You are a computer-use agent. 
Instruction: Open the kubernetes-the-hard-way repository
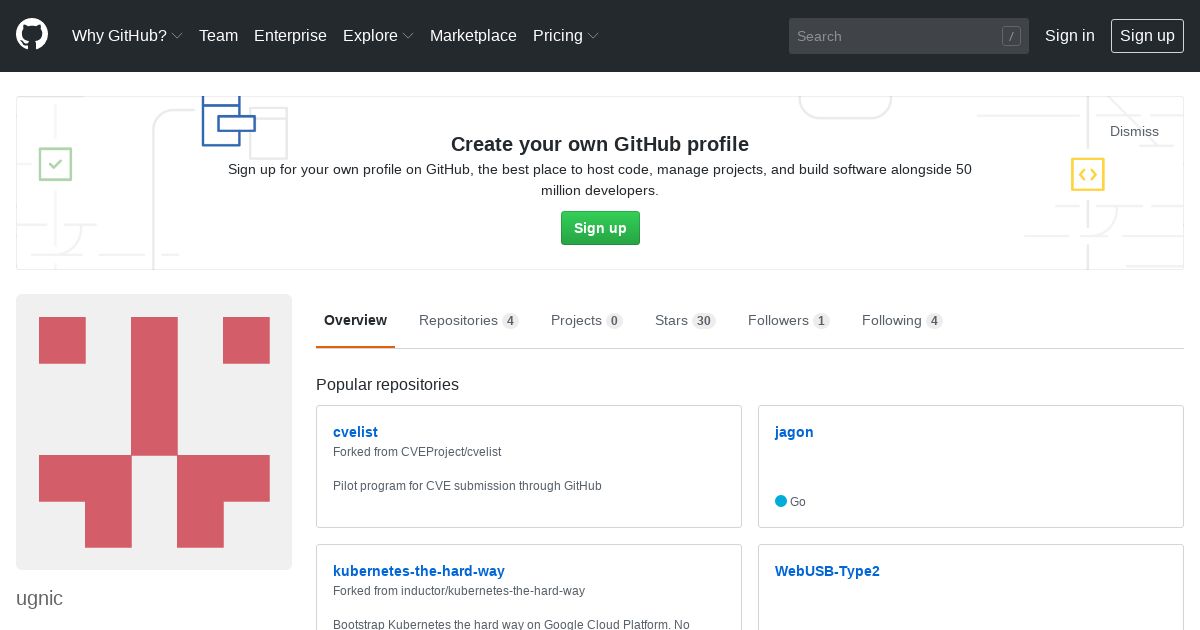[419, 571]
